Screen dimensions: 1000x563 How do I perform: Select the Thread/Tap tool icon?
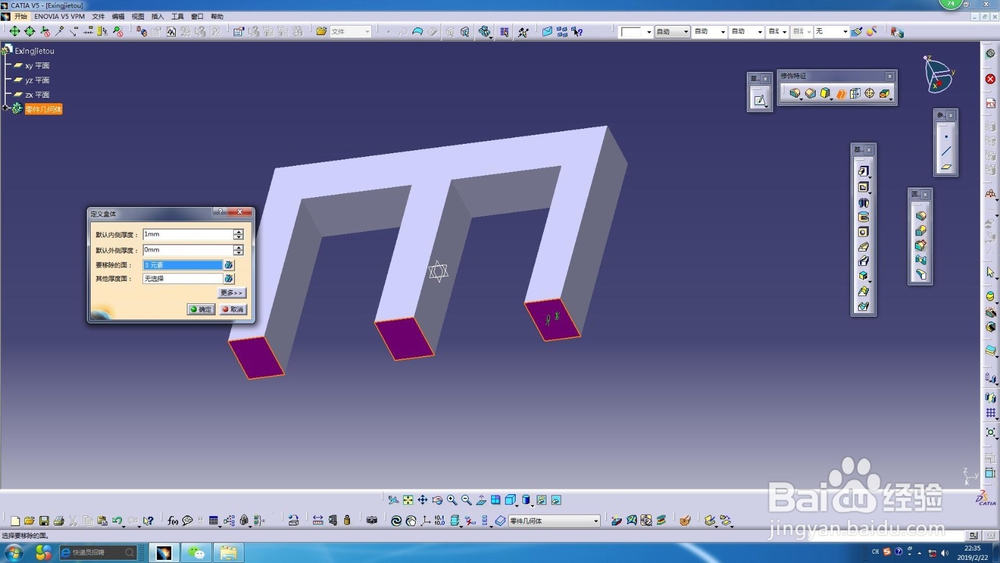point(869,94)
